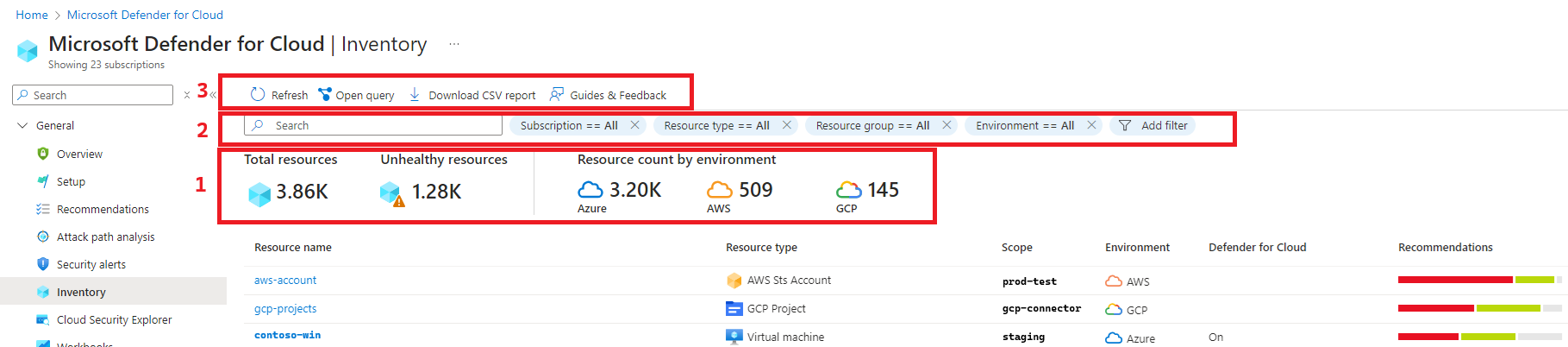This screenshot has height=347, width=1568.
Task: Click the recommendations bar for gcp-projects
Action: coord(1479,308)
